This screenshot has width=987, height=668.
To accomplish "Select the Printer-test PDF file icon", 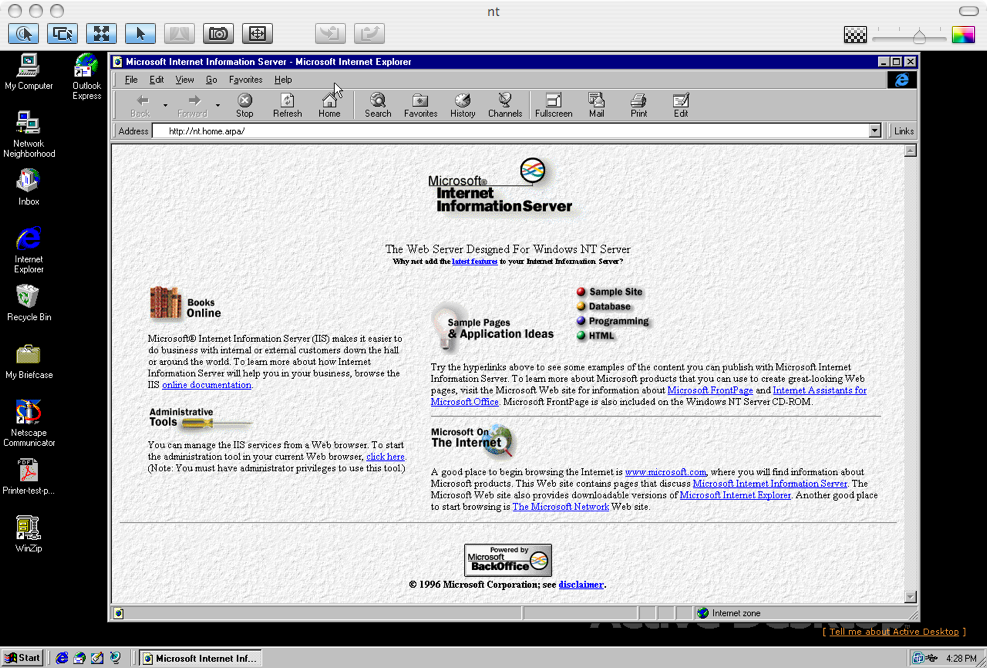I will point(28,477).
